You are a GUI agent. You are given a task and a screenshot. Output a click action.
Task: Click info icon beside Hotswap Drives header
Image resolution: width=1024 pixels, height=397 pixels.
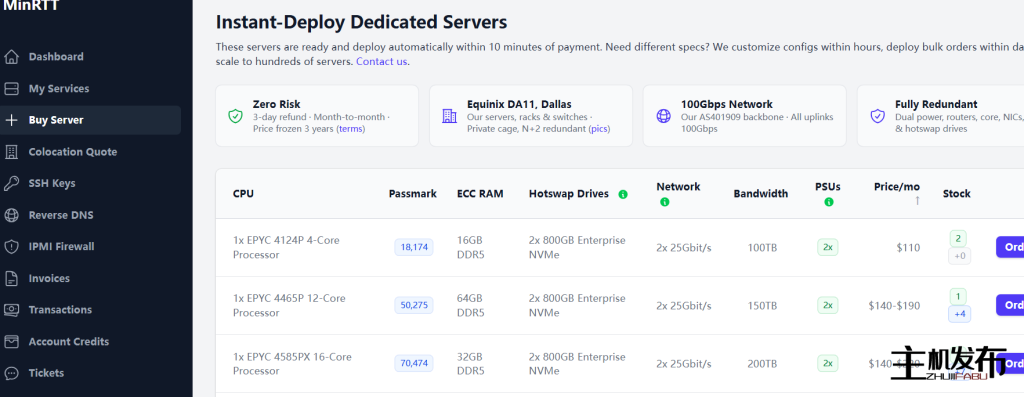pyautogui.click(x=623, y=195)
